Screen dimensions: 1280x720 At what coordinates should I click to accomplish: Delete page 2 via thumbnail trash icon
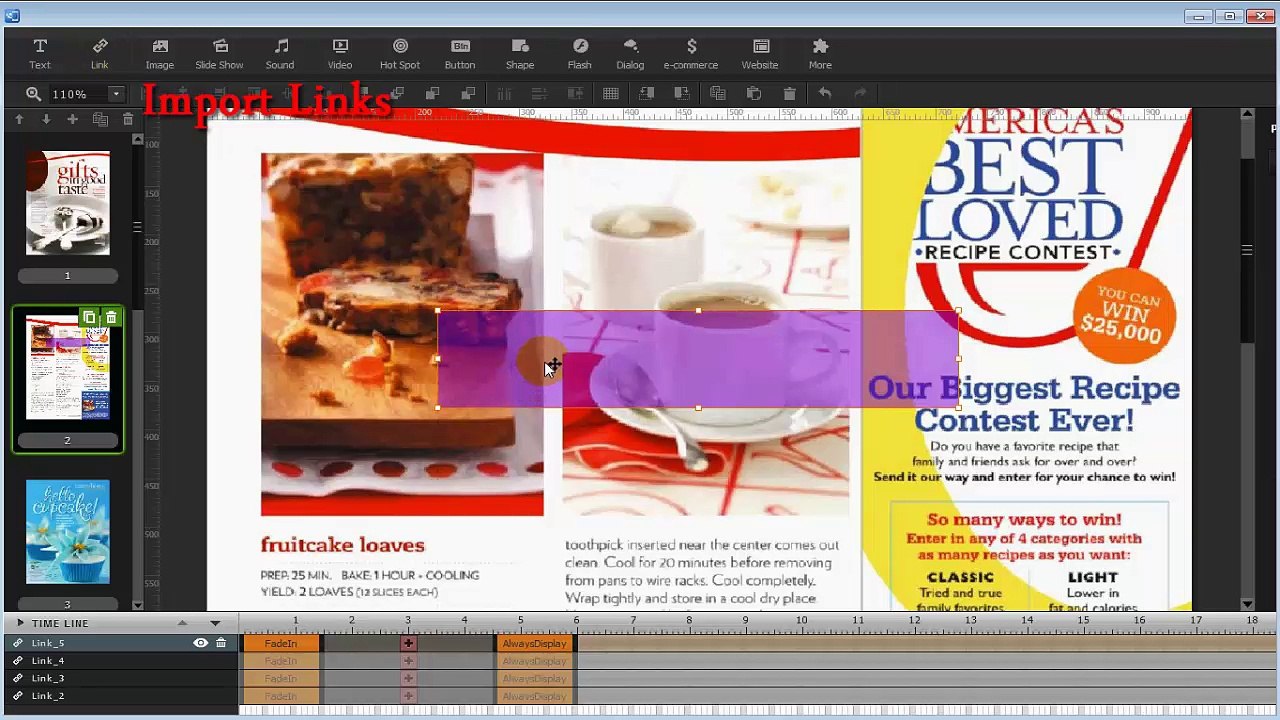click(111, 318)
